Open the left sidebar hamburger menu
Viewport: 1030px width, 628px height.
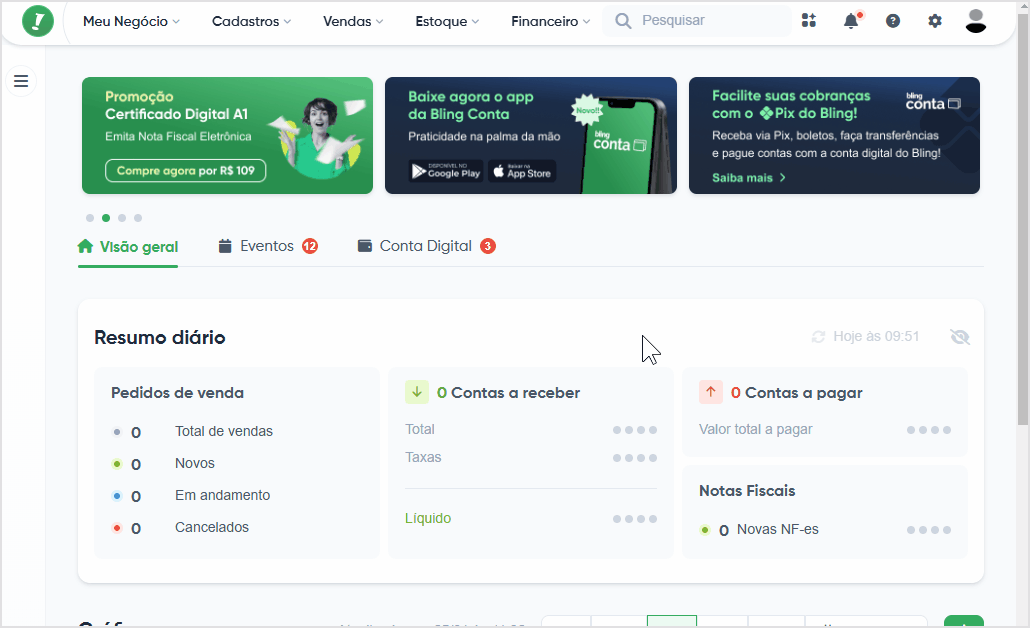21,81
